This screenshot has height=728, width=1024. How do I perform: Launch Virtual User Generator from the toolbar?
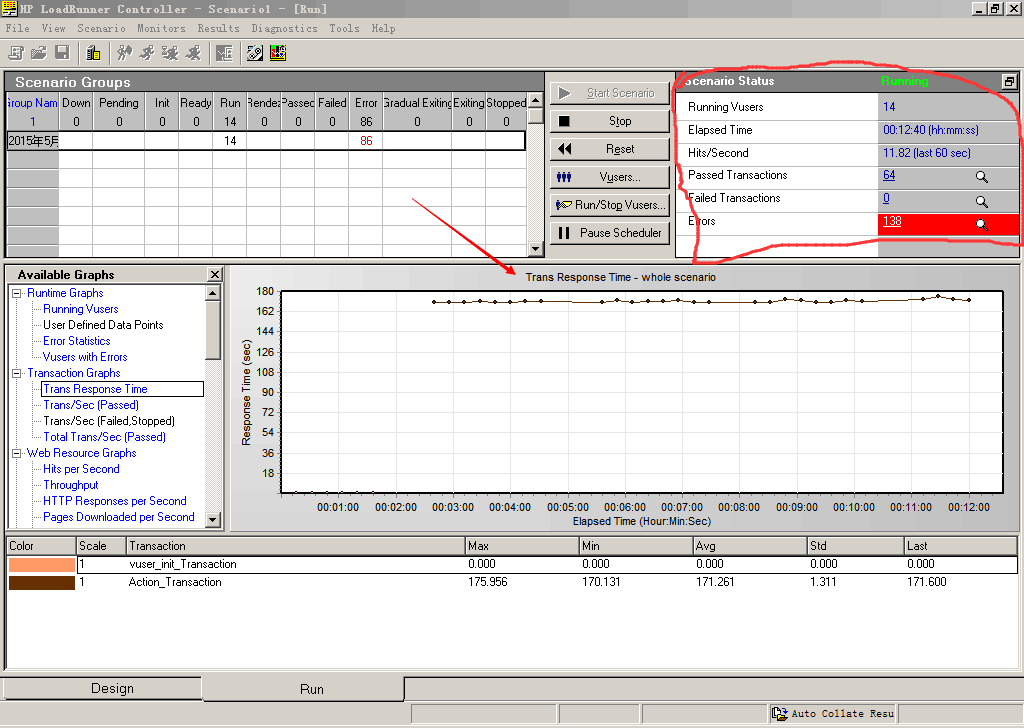pyautogui.click(x=255, y=53)
